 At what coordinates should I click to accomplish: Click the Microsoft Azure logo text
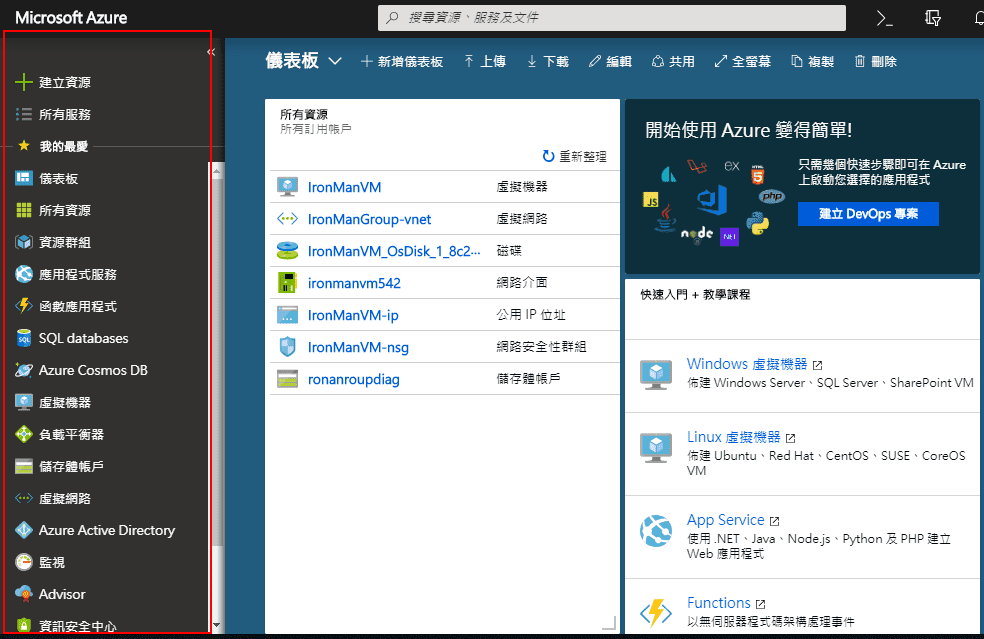[x=71, y=18]
